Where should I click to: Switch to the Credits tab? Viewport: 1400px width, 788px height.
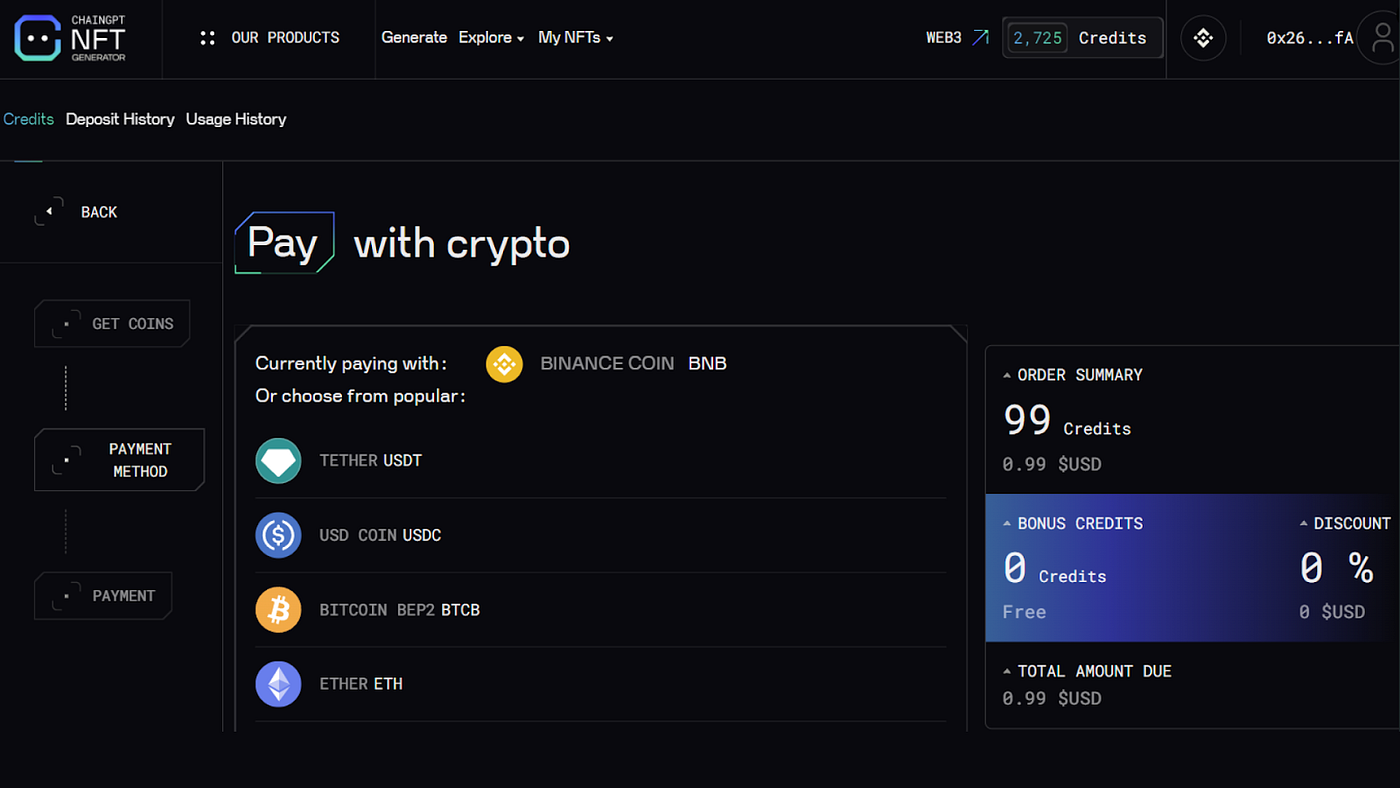[28, 119]
